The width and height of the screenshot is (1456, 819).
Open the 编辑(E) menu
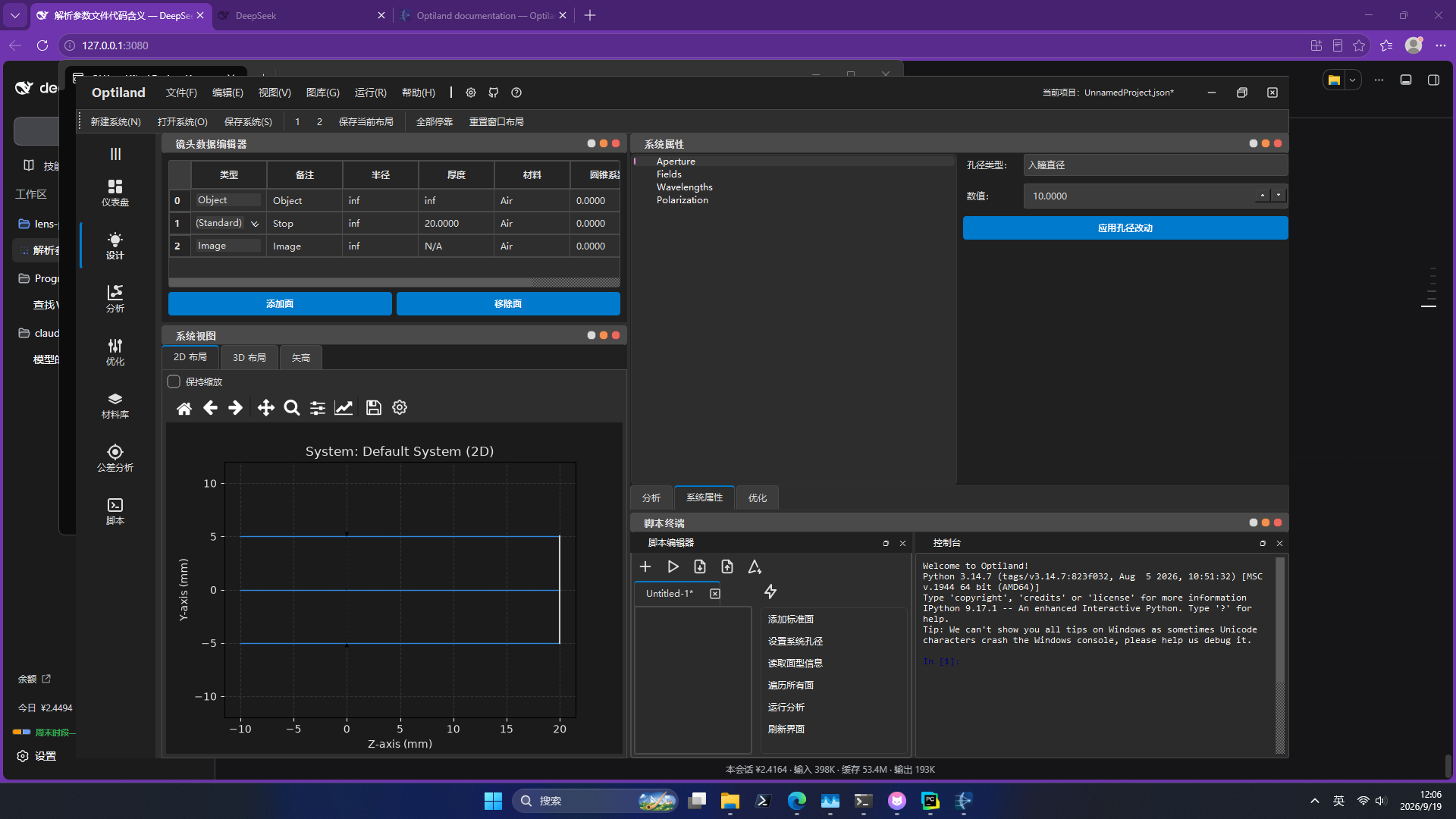pos(227,93)
